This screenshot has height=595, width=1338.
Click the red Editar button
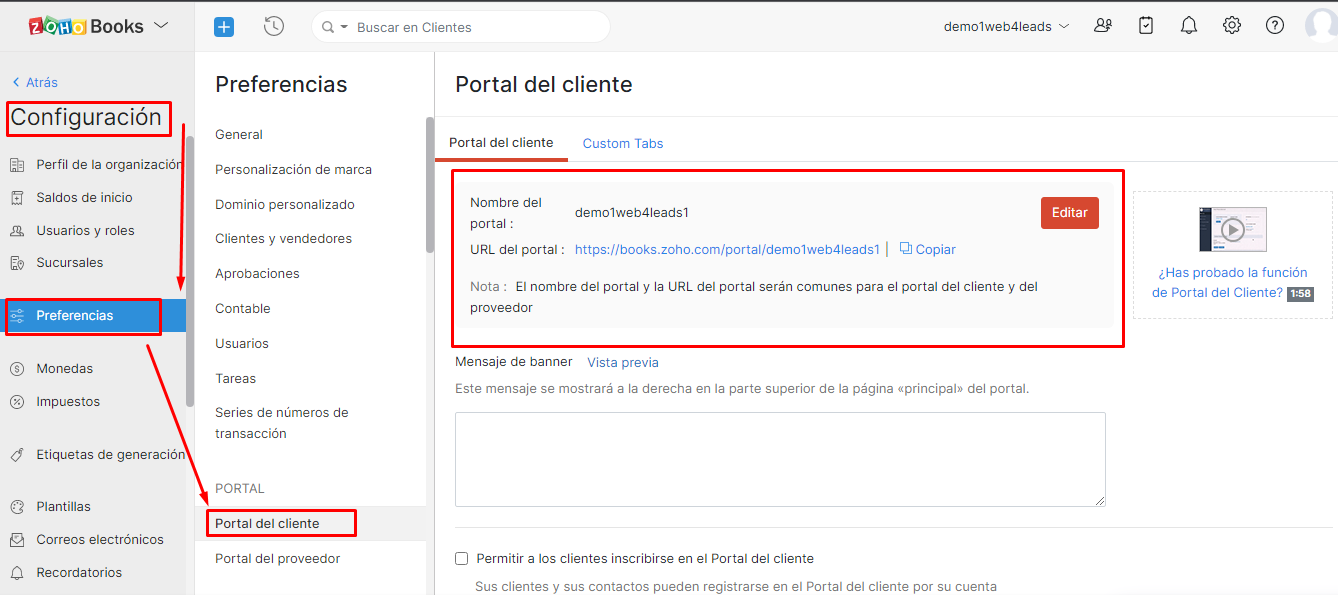[1070, 213]
